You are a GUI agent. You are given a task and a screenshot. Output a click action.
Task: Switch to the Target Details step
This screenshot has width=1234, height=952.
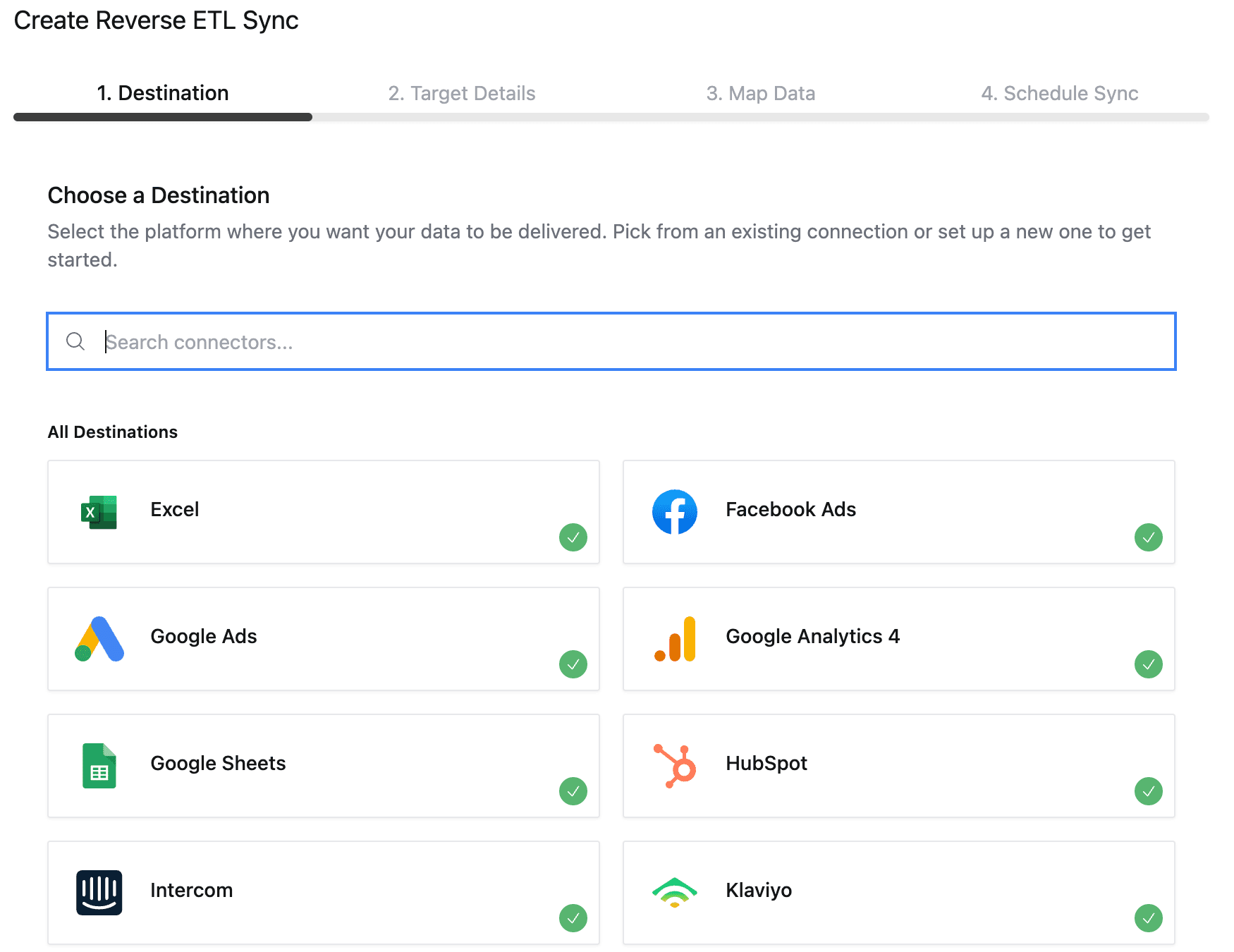(462, 92)
